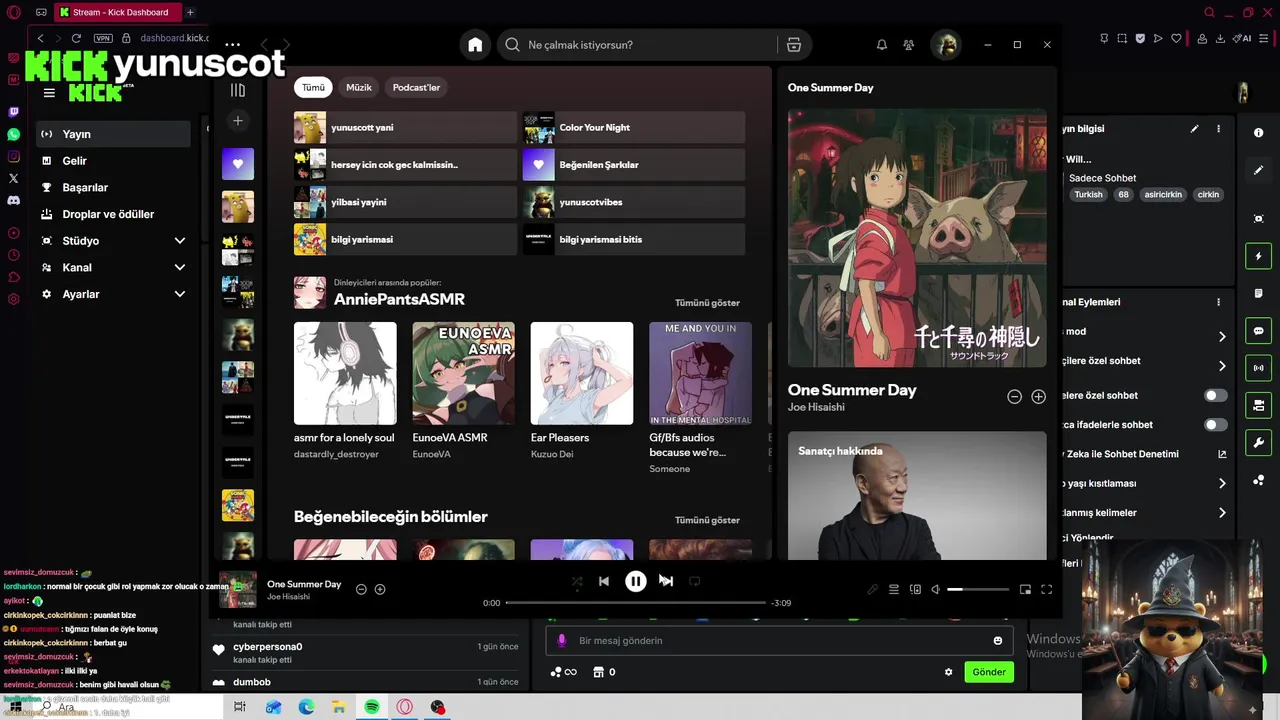Add One Summer Day via now-playing plus icon
This screenshot has width=1280, height=720.
pyautogui.click(x=1039, y=397)
